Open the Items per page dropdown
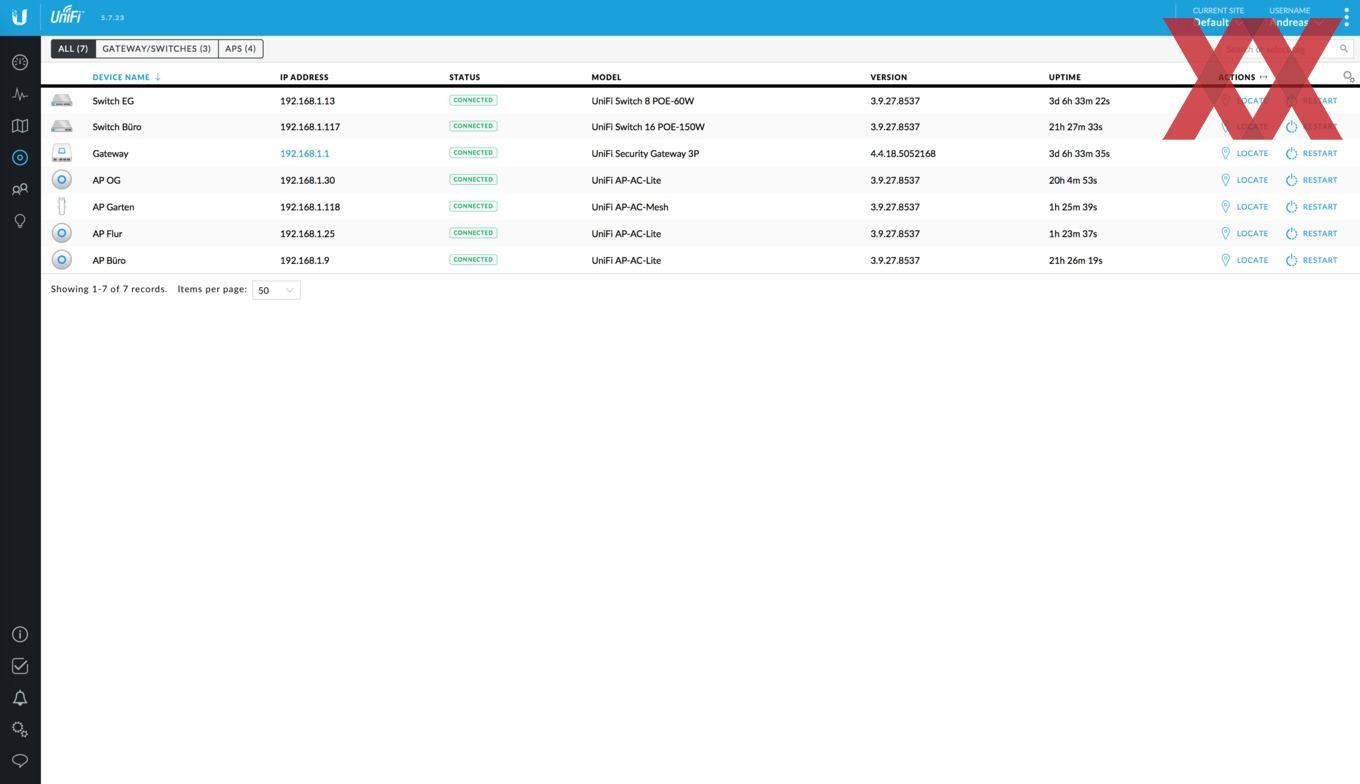 [276, 290]
